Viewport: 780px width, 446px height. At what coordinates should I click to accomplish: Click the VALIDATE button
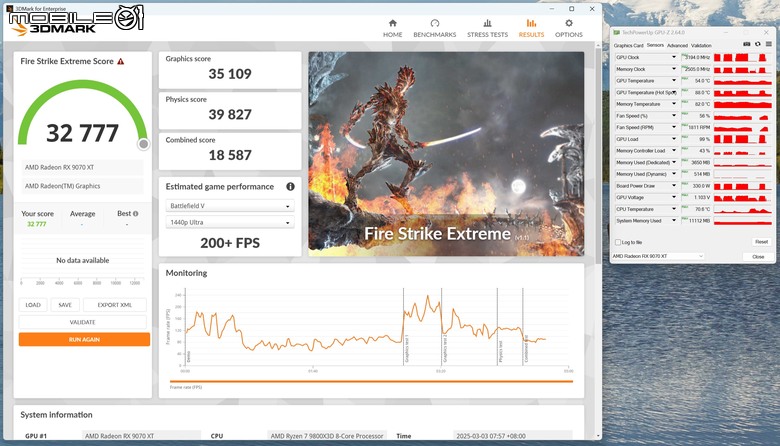[83, 322]
